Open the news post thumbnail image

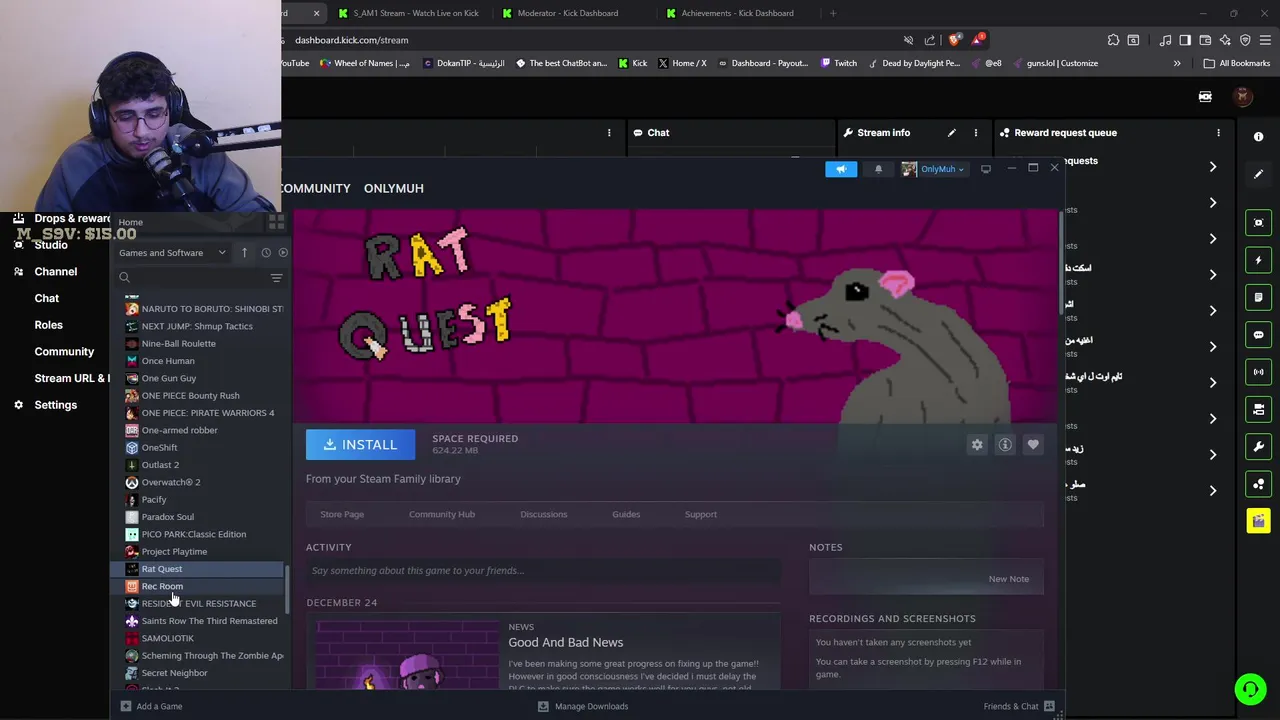point(408,655)
